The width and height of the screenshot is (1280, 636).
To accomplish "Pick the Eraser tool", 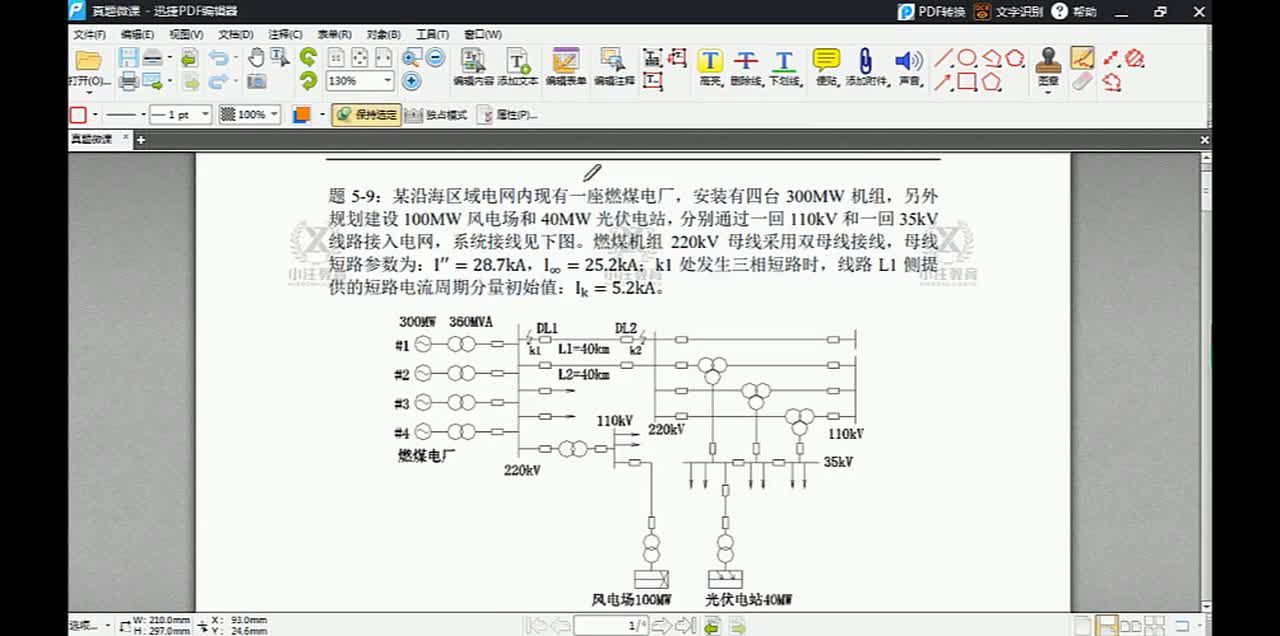I will [1082, 81].
